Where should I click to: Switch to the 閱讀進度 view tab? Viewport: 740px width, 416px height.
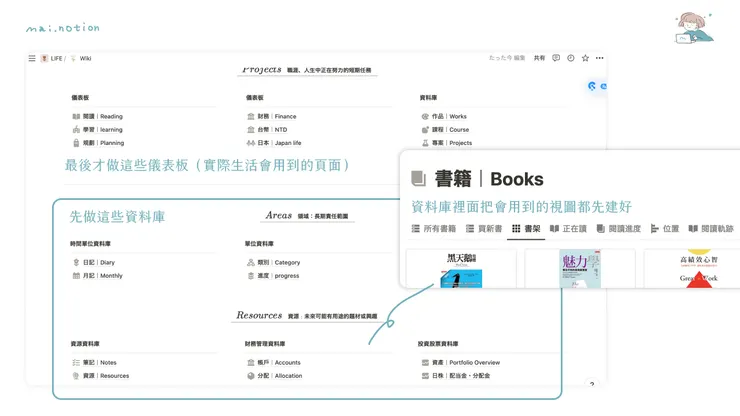tap(618, 229)
